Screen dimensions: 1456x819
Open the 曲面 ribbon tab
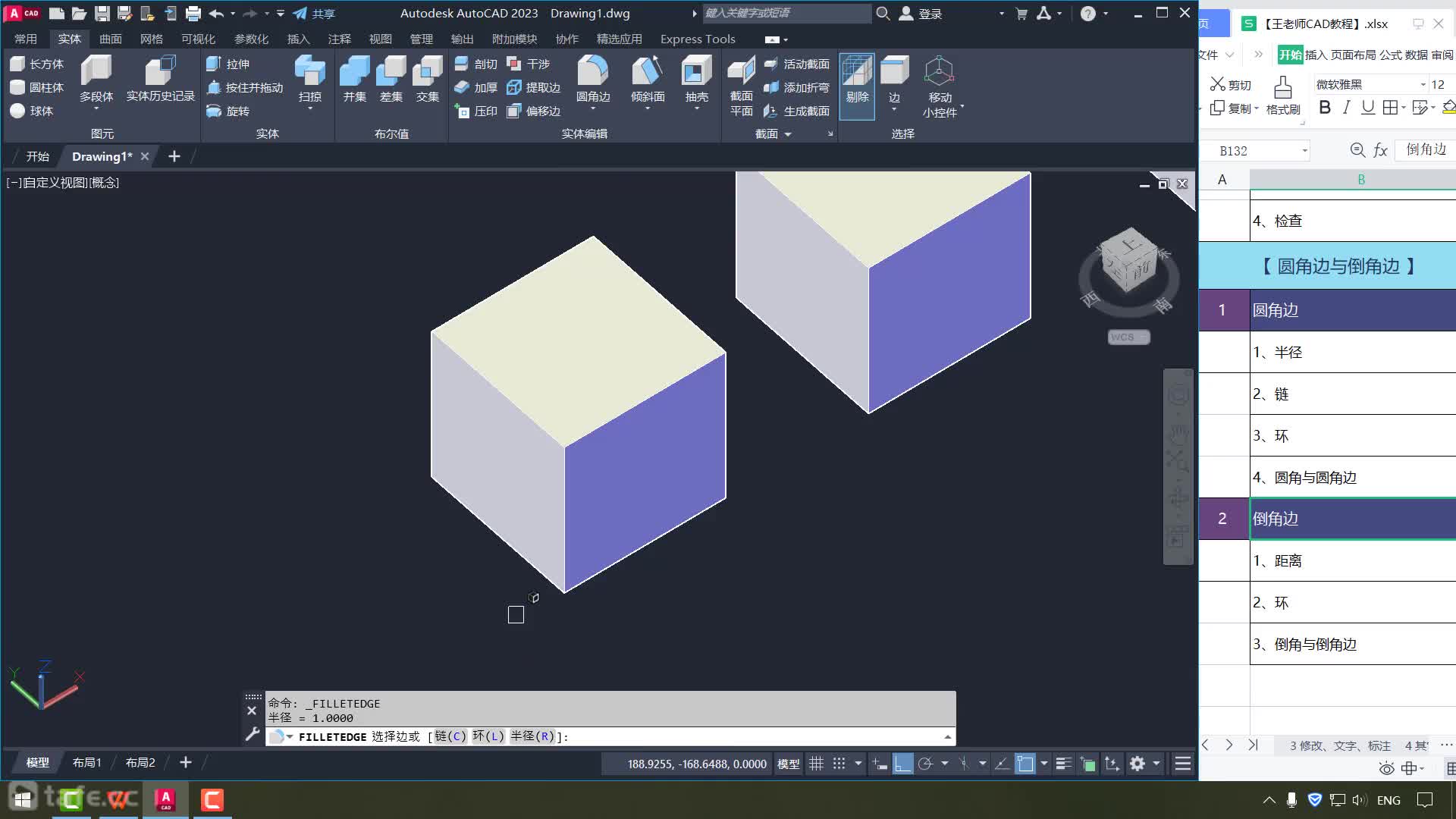111,39
